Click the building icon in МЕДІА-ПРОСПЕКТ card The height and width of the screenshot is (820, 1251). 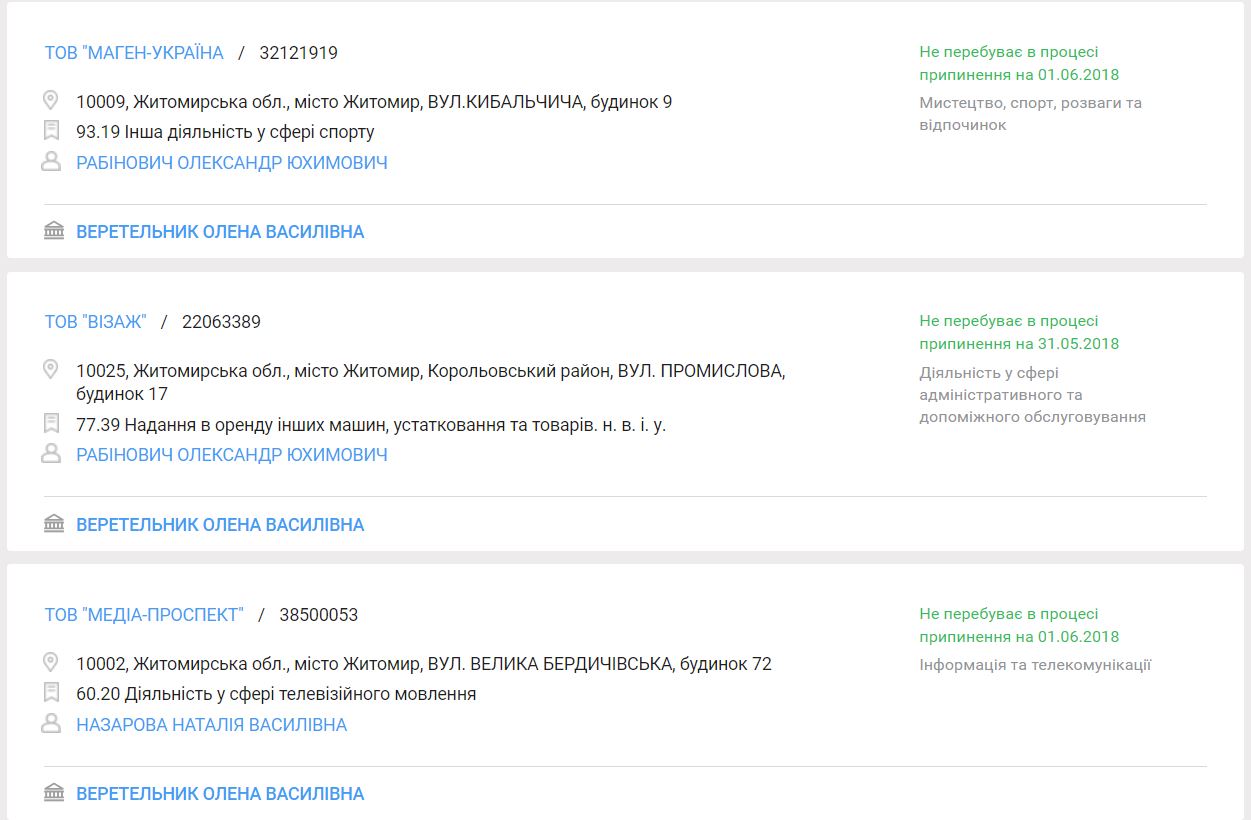pyautogui.click(x=54, y=794)
